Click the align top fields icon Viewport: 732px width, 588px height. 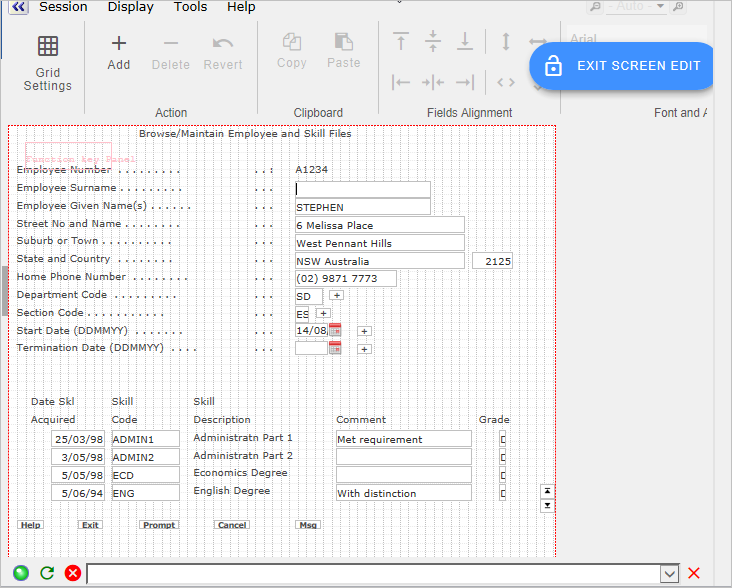click(401, 42)
